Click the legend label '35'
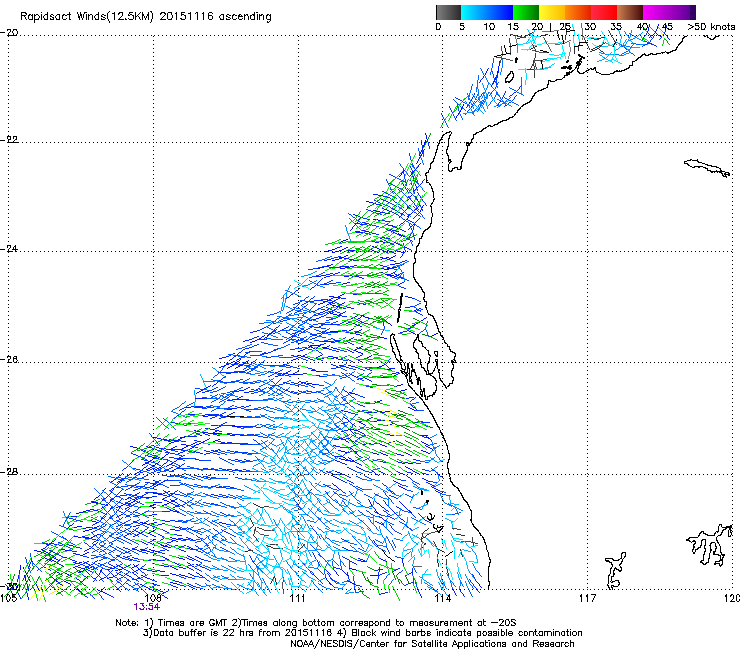 click(615, 27)
